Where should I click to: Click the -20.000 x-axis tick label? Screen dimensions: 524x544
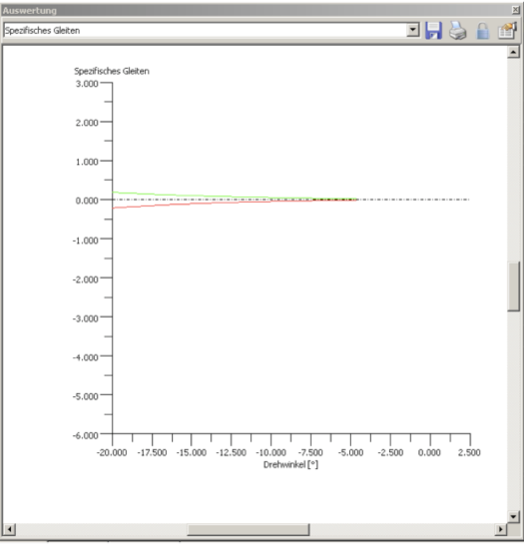[x=112, y=452]
